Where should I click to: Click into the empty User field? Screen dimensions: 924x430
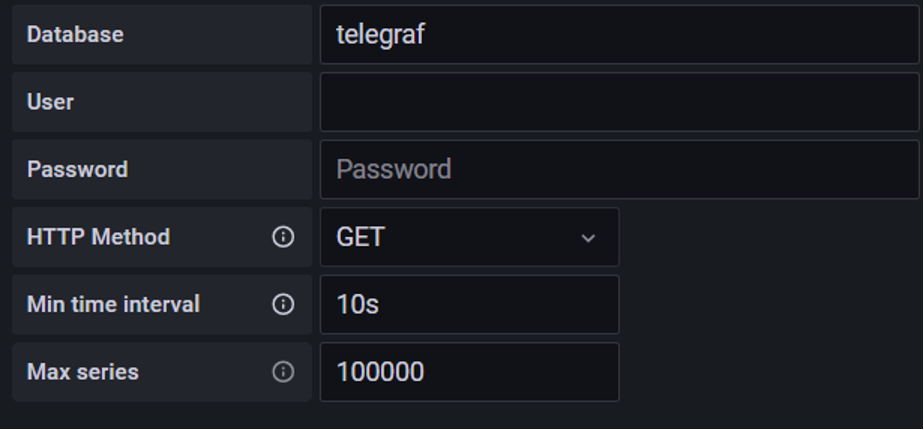[x=618, y=102]
